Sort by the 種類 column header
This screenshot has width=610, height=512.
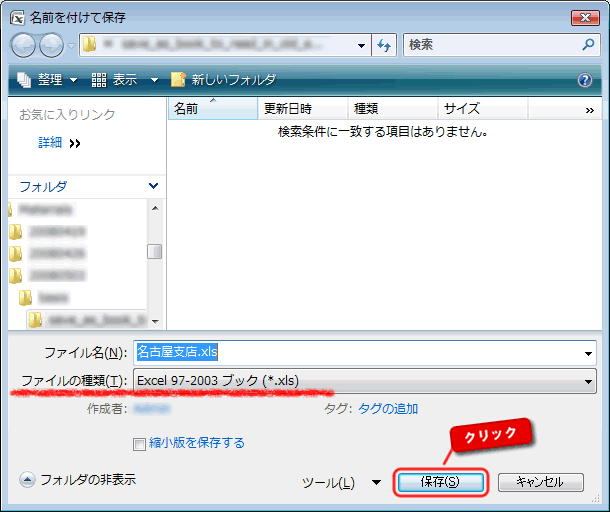click(x=393, y=108)
